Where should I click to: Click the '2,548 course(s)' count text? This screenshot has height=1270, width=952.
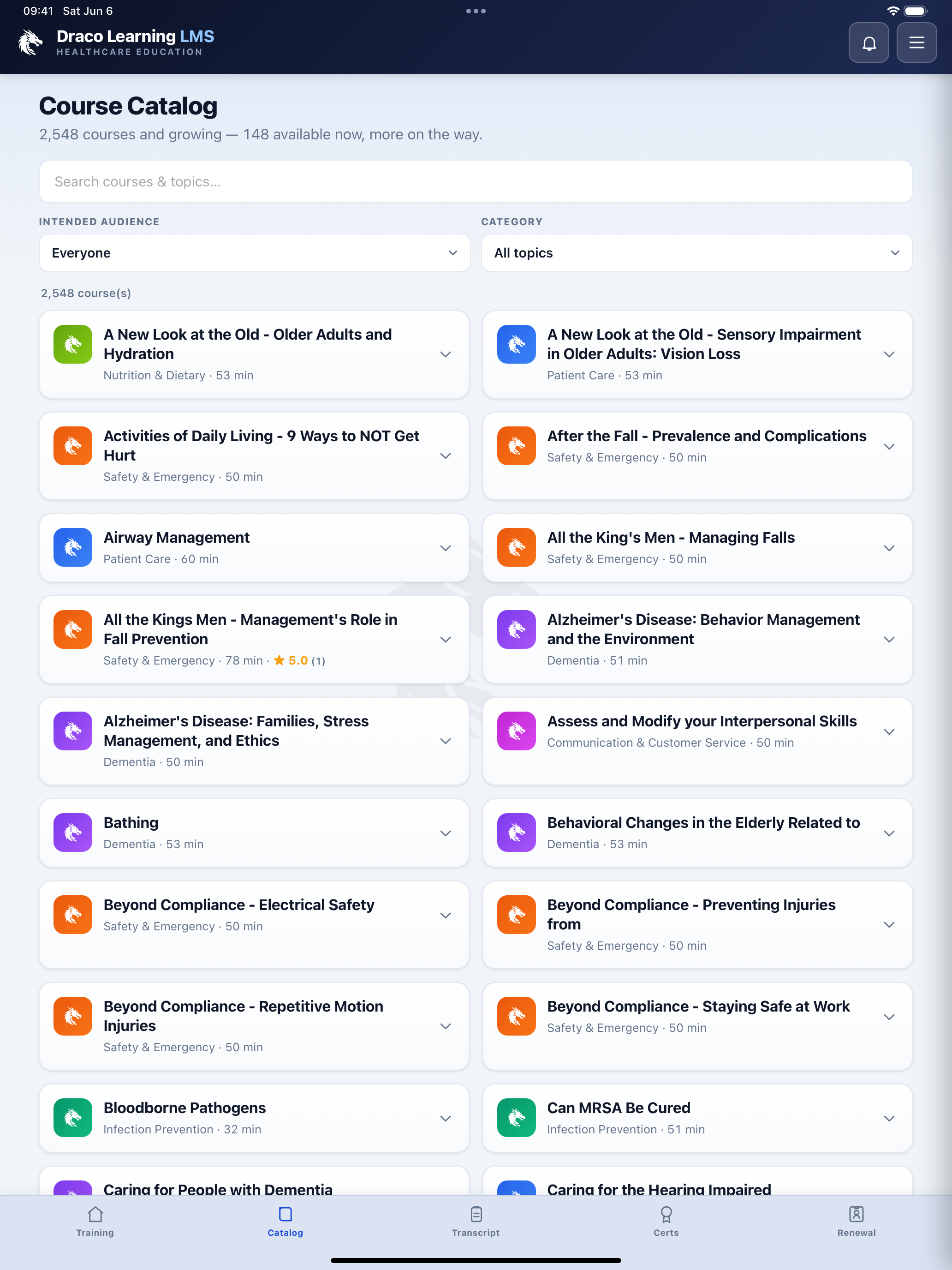coord(86,294)
